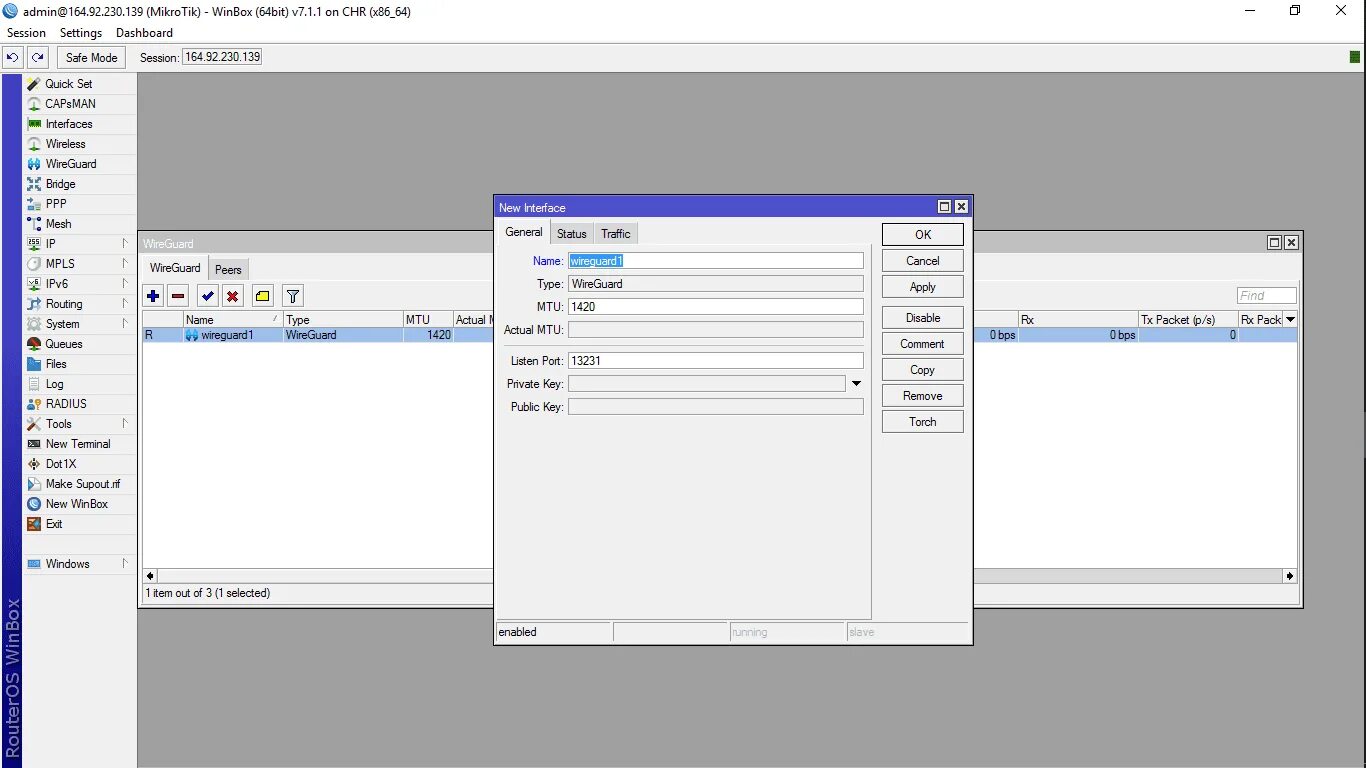The image size is (1366, 768).
Task: Click the Redo arrow in toolbar
Action: pos(38,58)
